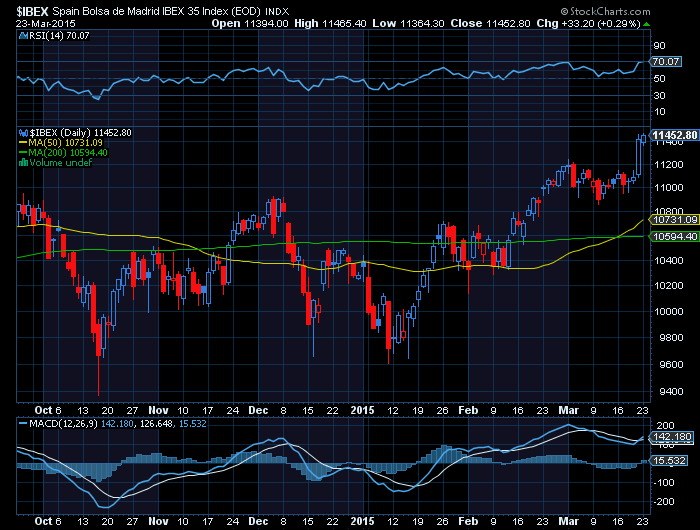Click the 10594.40 MA(200) axis tag
This screenshot has height=530, width=700.
pyautogui.click(x=675, y=237)
